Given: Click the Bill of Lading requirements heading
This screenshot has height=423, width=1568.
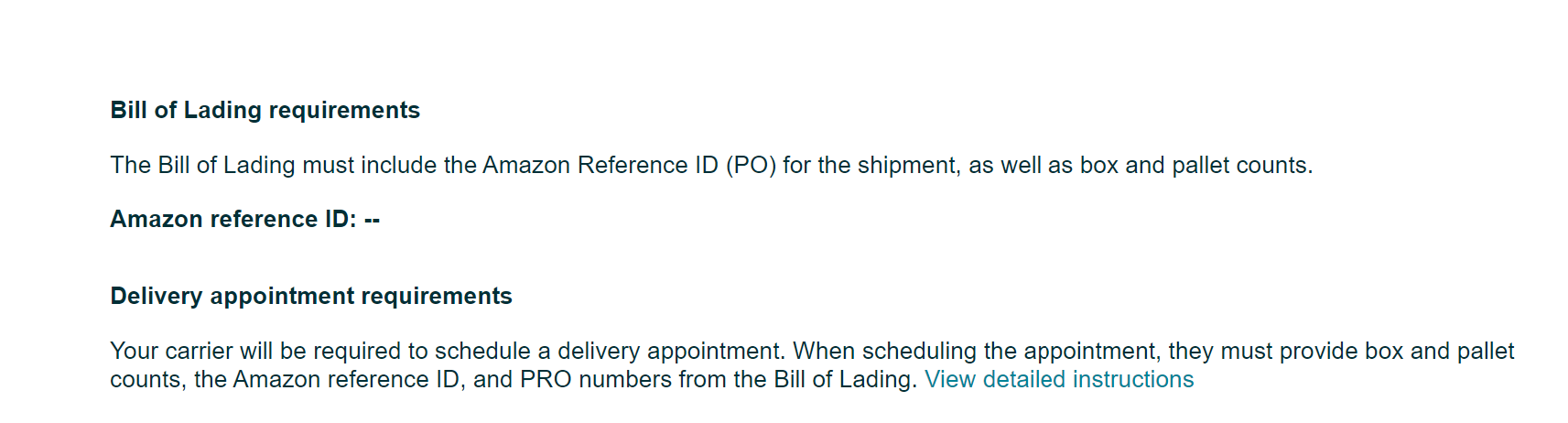Looking at the screenshot, I should [265, 110].
